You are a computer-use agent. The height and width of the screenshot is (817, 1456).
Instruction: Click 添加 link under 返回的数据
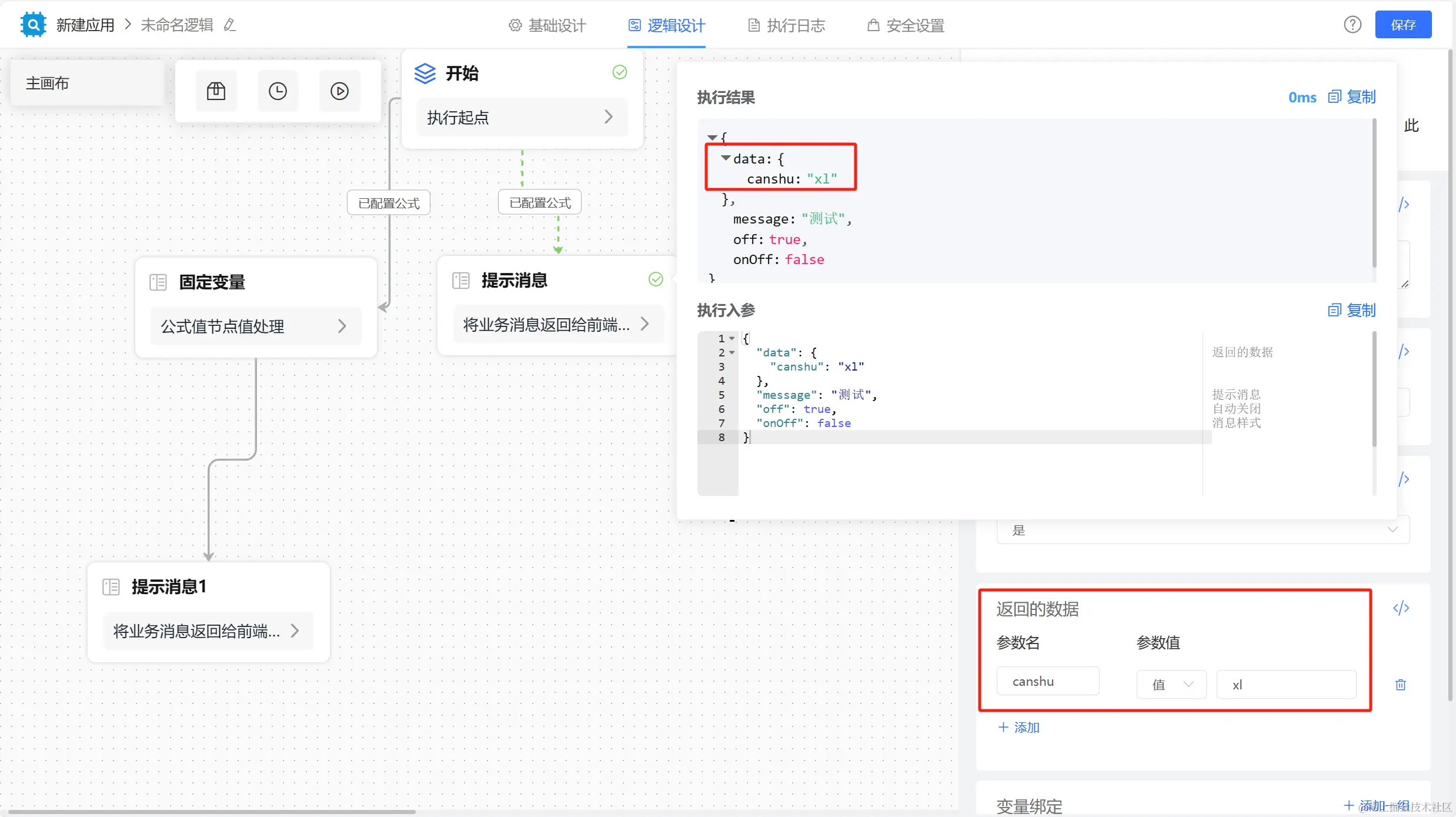1019,728
